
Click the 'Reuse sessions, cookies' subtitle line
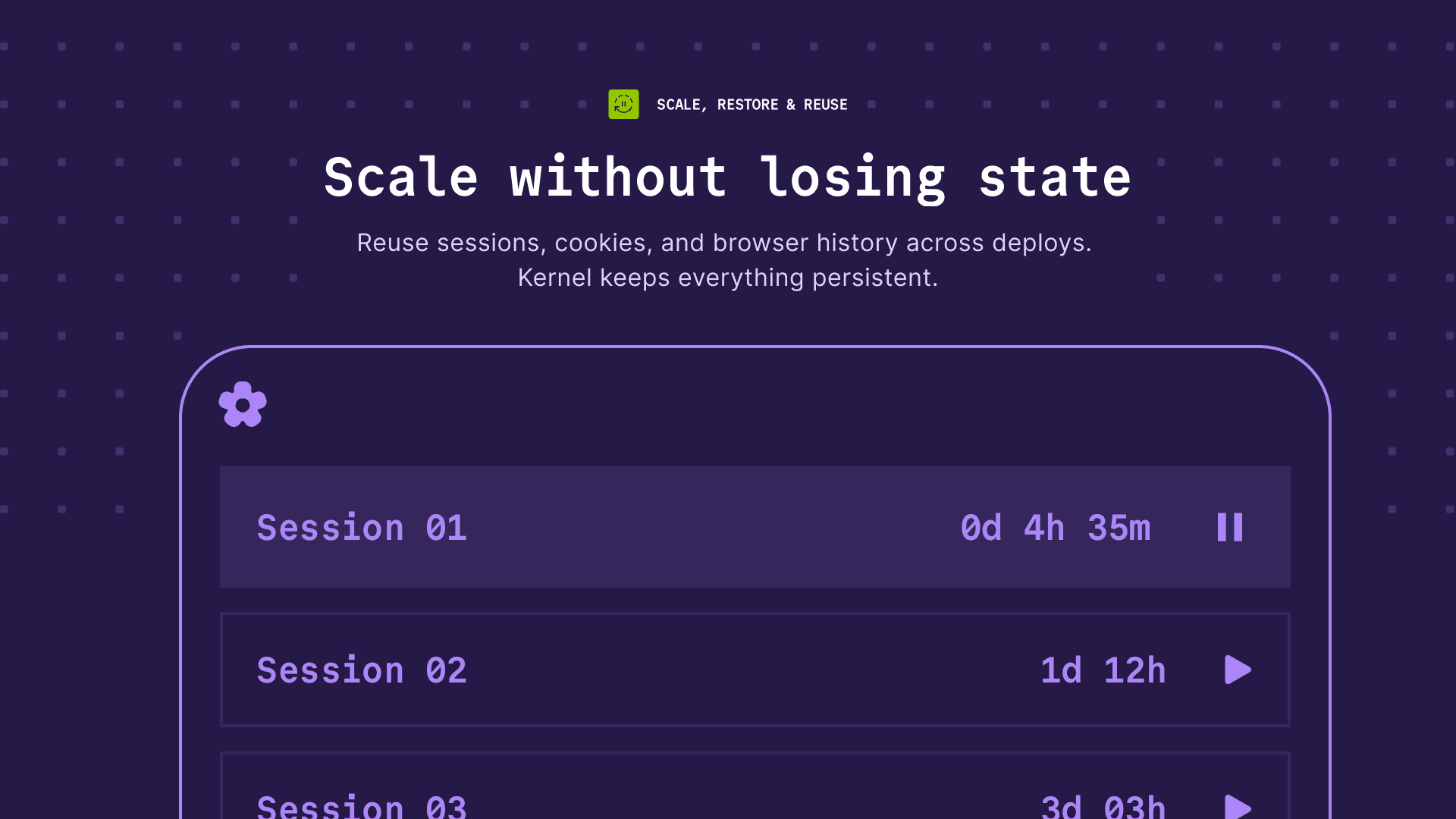(x=724, y=243)
